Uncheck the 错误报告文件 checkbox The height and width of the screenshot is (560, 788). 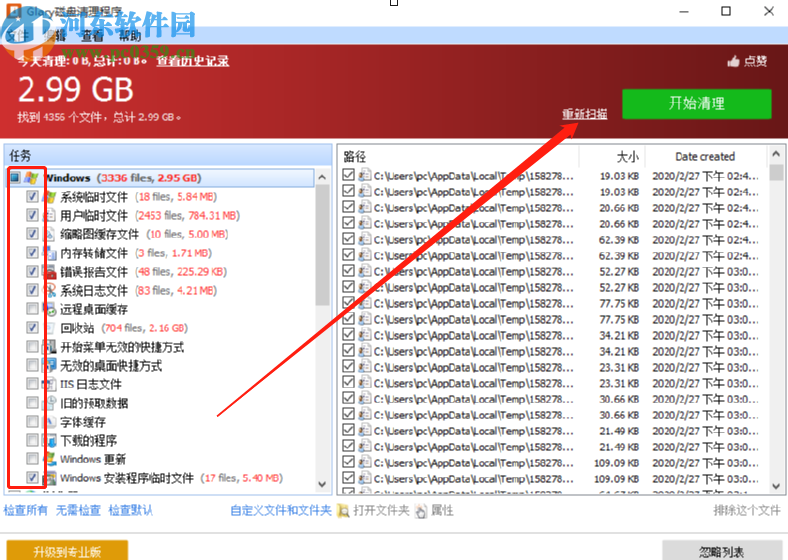tap(32, 272)
